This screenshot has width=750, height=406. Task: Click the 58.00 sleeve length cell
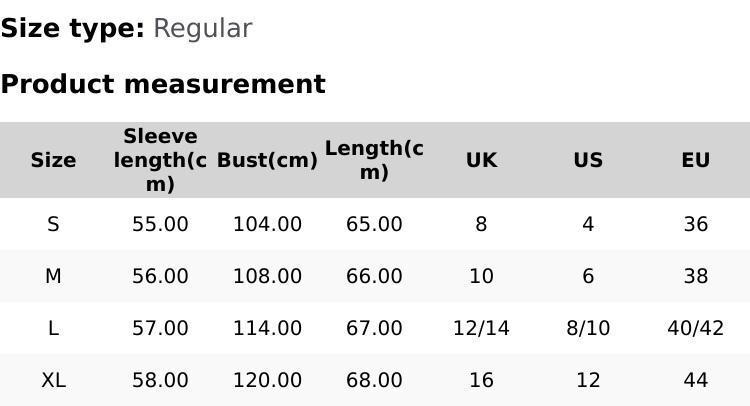(160, 380)
